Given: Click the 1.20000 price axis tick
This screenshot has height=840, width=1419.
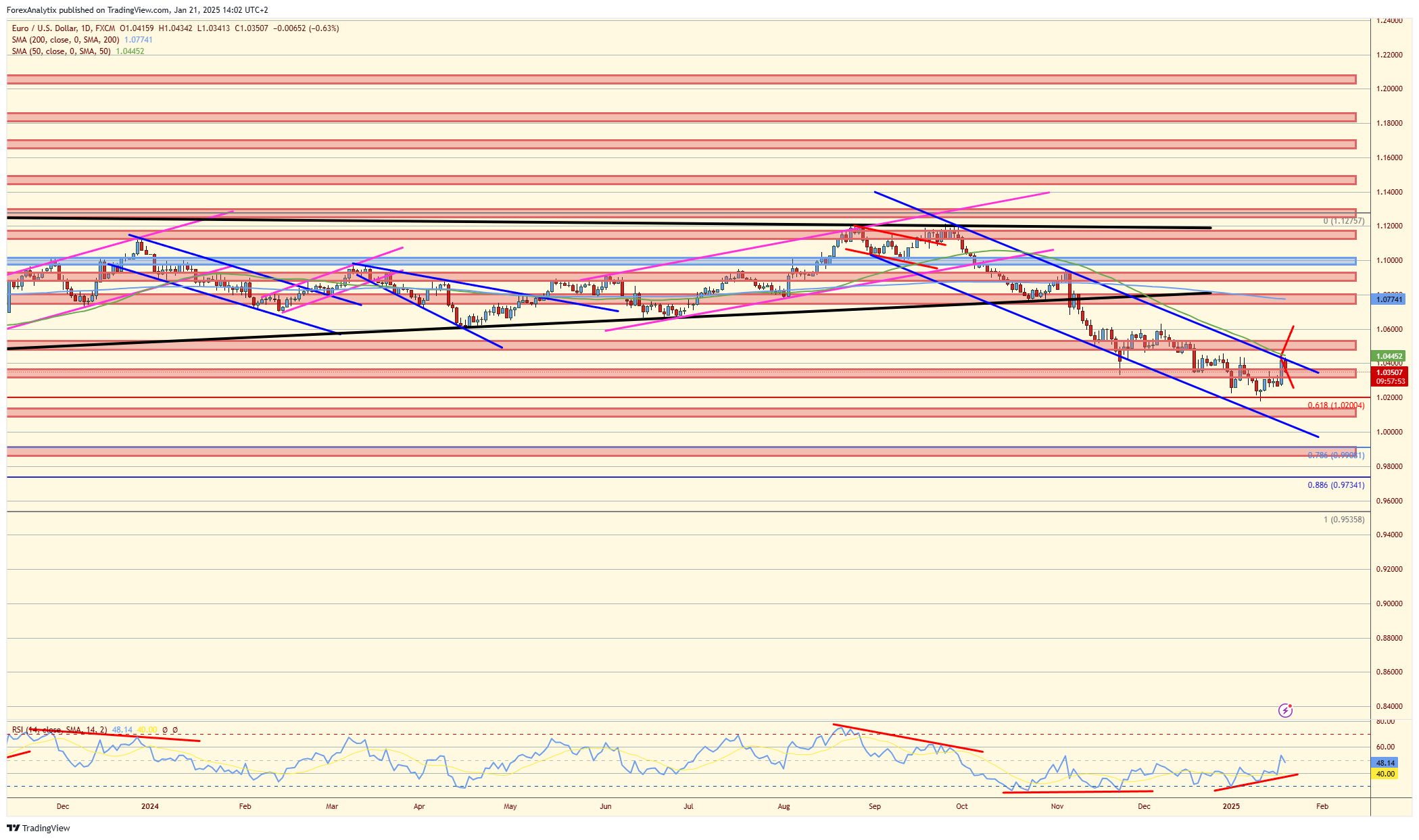Looking at the screenshot, I should click(x=1389, y=89).
